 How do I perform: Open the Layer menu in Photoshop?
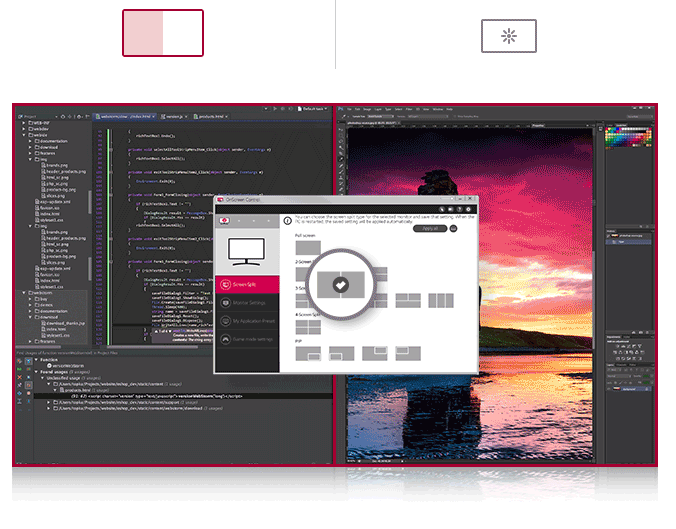378,109
